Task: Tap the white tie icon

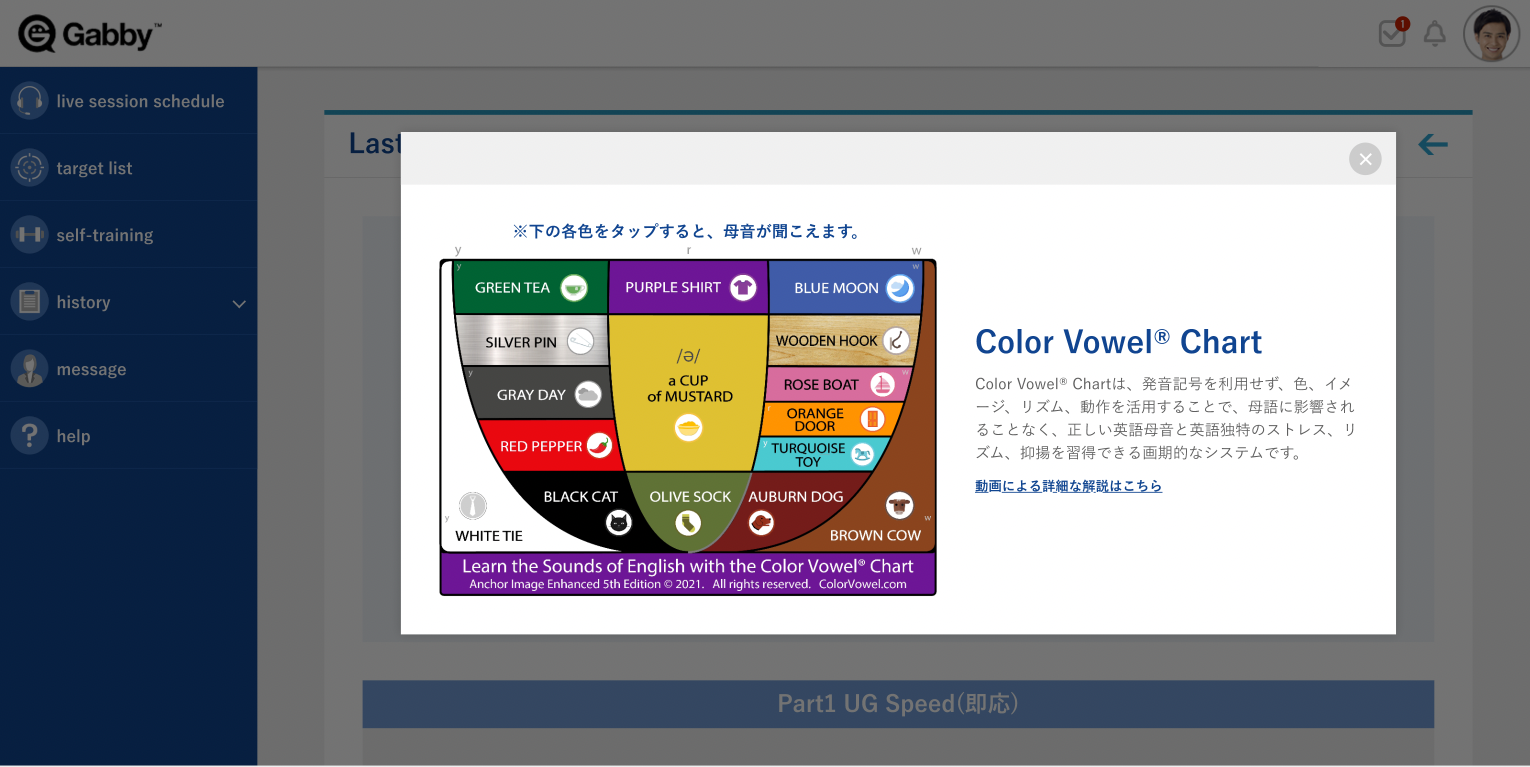Action: tap(473, 506)
